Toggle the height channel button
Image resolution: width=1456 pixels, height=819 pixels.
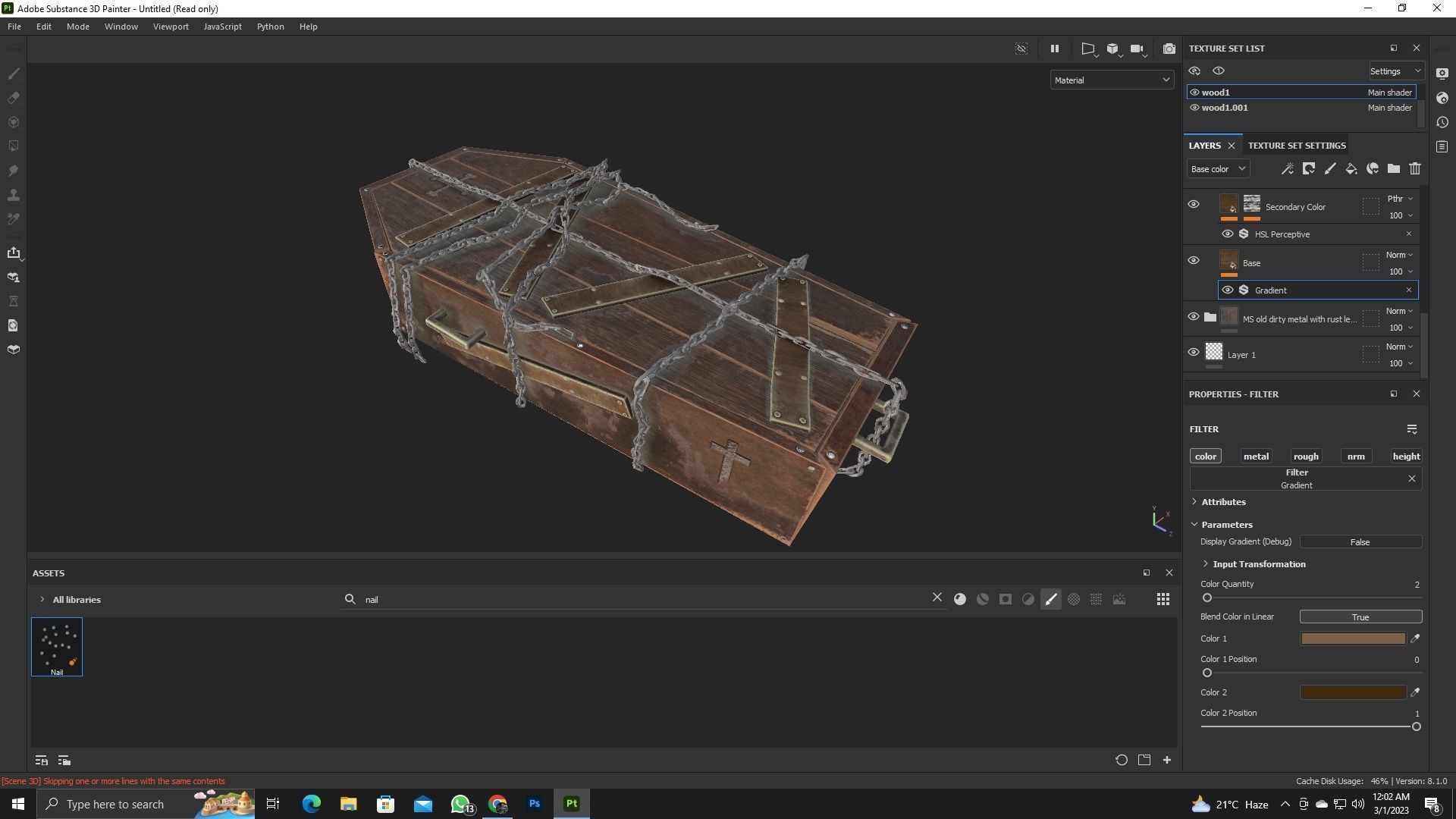coord(1406,457)
